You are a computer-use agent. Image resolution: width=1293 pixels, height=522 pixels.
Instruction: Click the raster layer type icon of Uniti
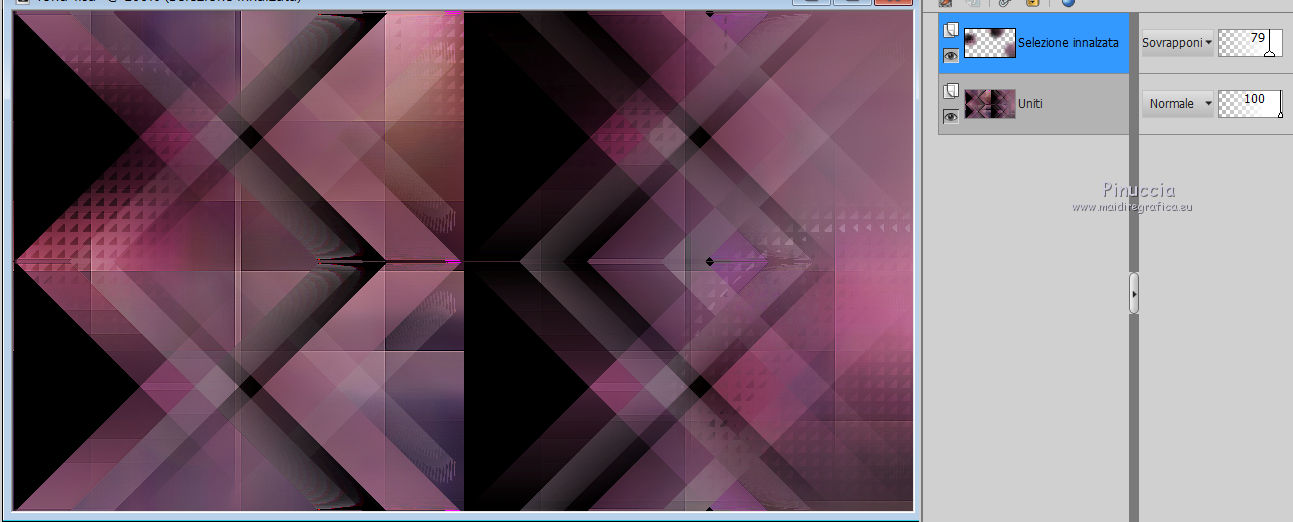951,92
